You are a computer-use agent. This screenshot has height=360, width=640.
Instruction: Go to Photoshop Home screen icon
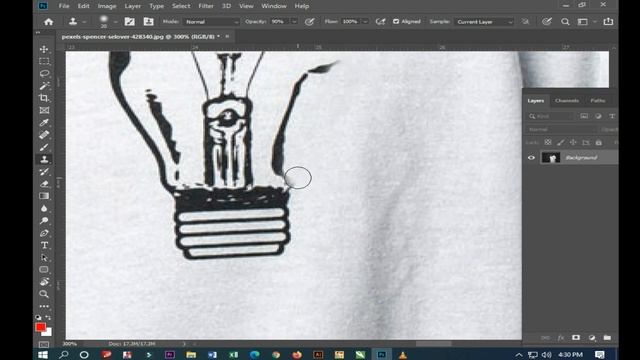49,22
